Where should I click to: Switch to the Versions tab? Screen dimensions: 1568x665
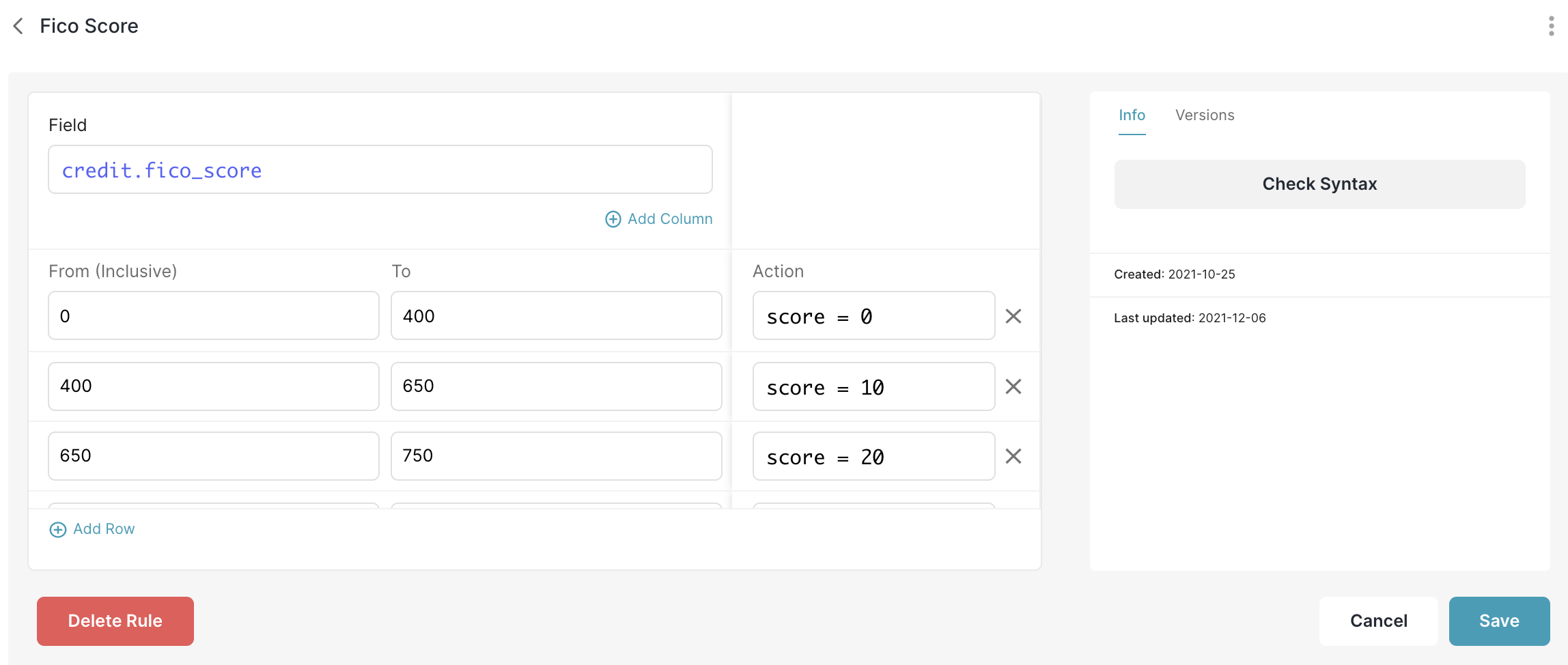1205,115
